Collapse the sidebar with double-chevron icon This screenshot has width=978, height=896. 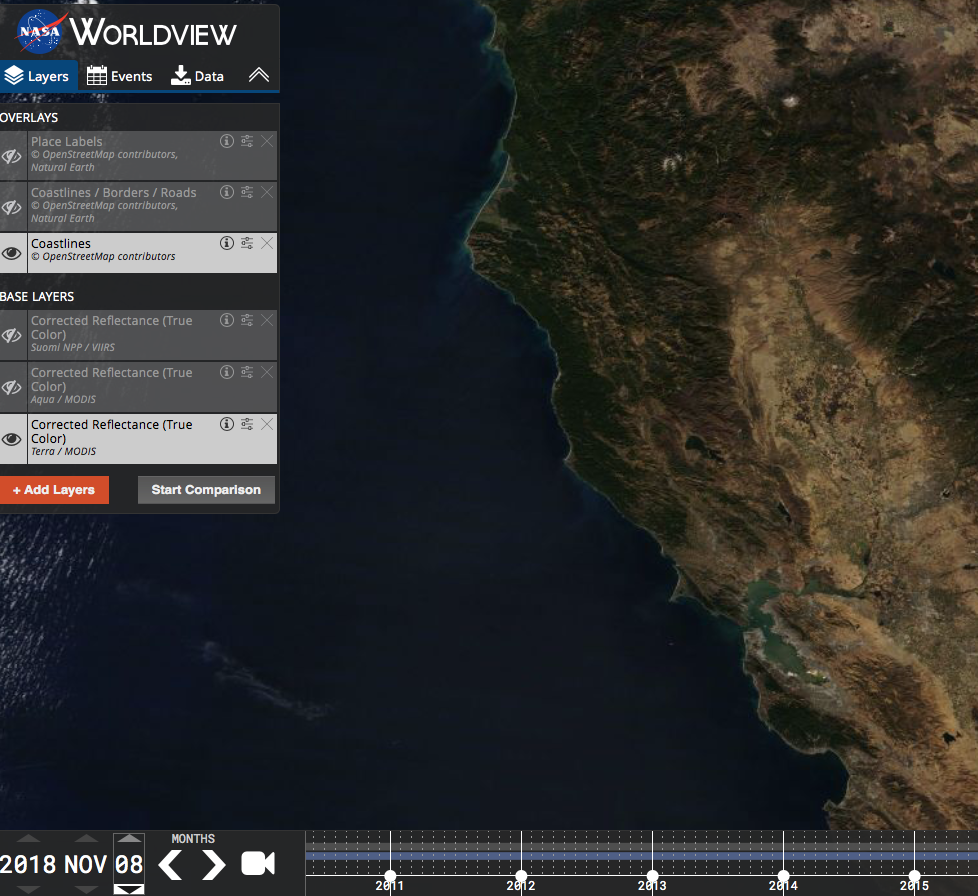click(259, 75)
